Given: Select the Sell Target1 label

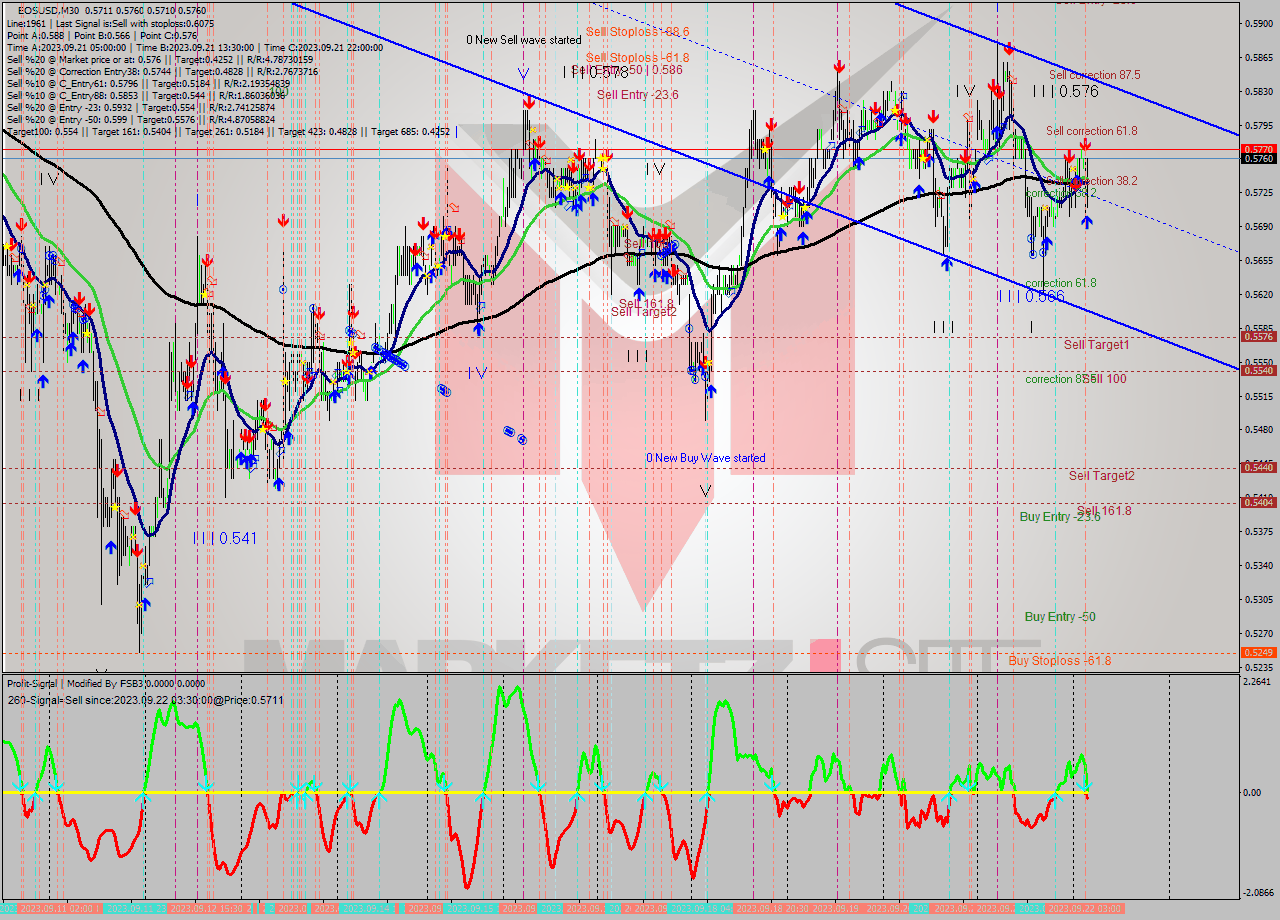Looking at the screenshot, I should pyautogui.click(x=1096, y=345).
